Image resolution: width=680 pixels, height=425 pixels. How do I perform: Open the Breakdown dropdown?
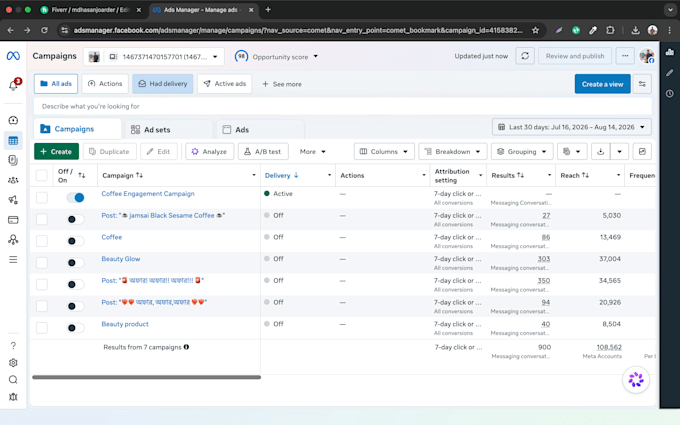click(453, 151)
